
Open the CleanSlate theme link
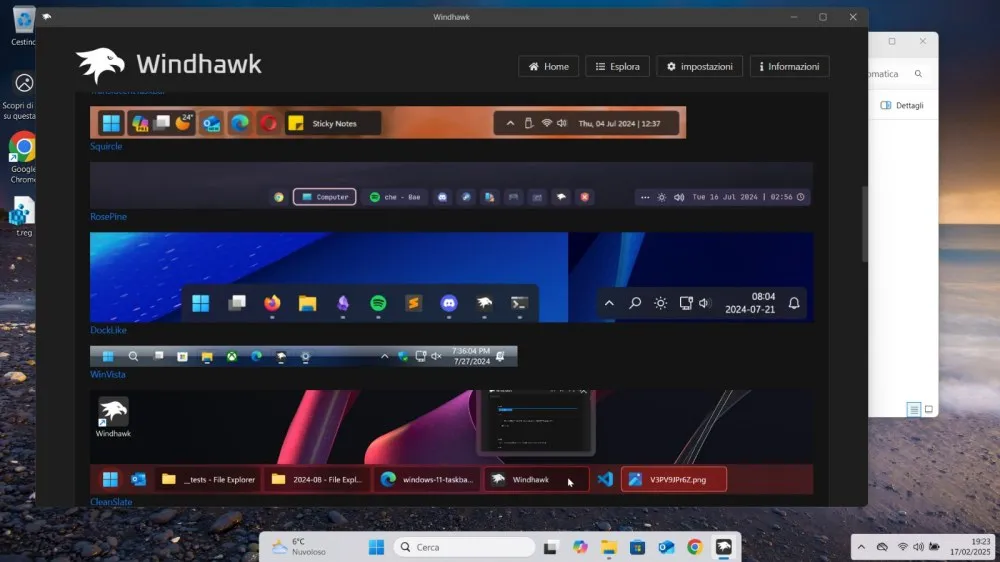(x=111, y=501)
